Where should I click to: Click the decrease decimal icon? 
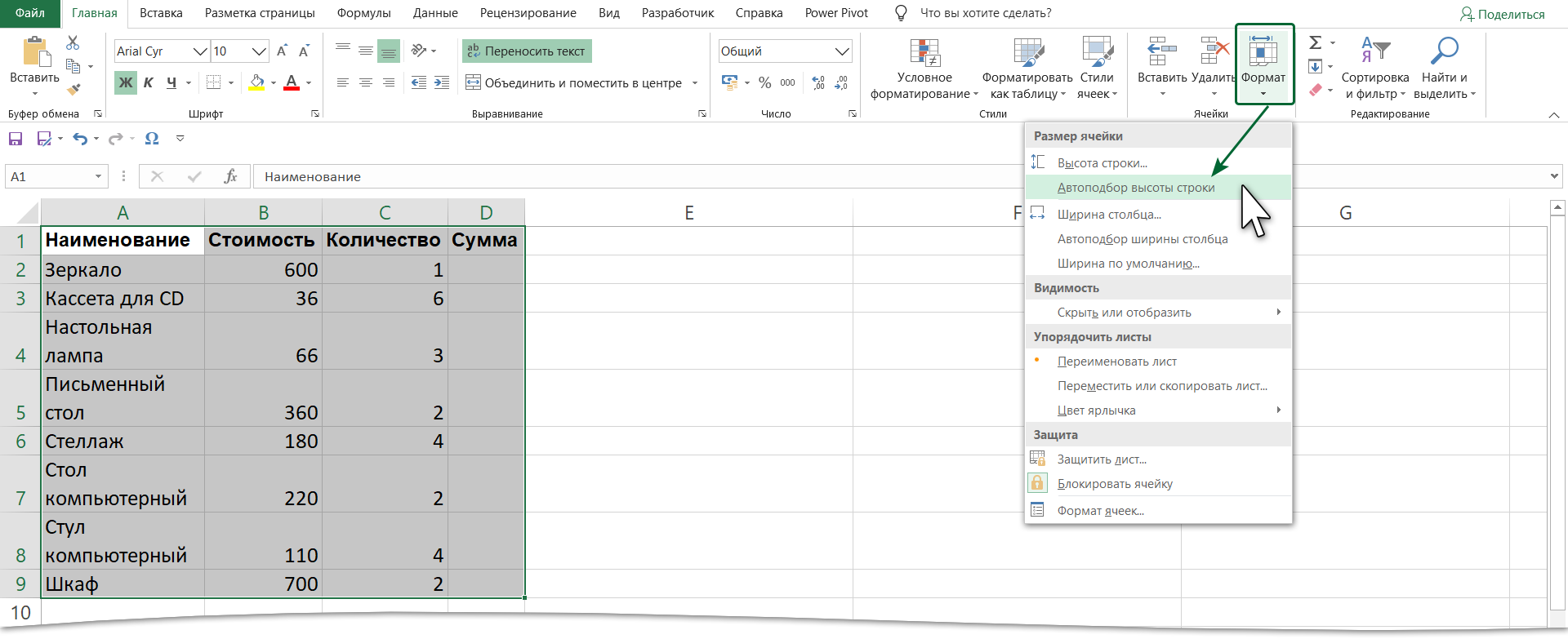[841, 82]
